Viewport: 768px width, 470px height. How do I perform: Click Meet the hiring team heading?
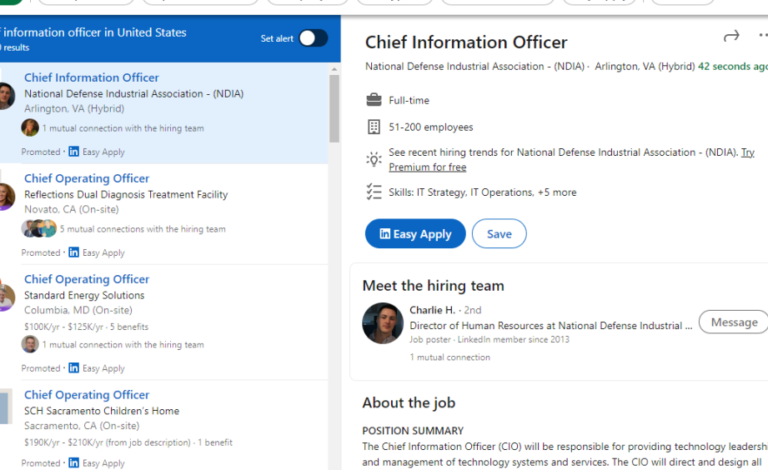tap(433, 285)
